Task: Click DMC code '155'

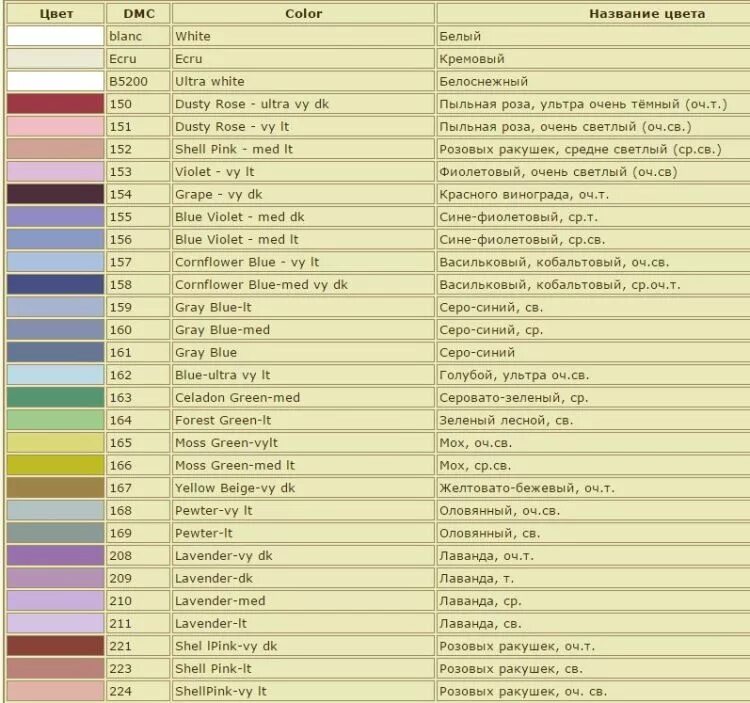Action: coord(138,217)
